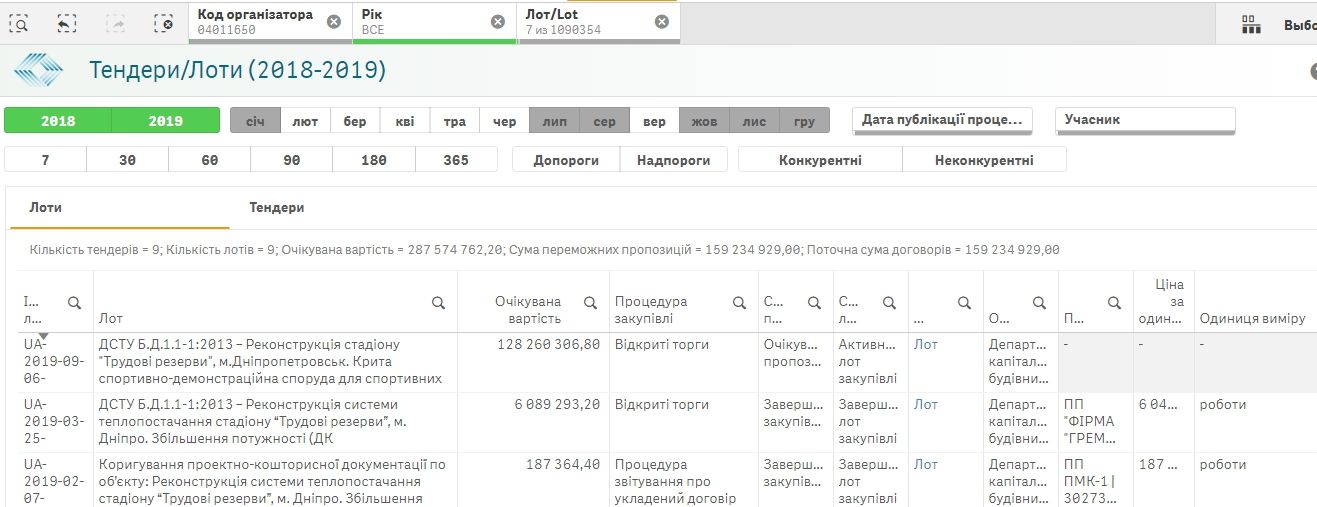Toggle the 2018 year filter
This screenshot has width=1317, height=507.
[x=58, y=121]
